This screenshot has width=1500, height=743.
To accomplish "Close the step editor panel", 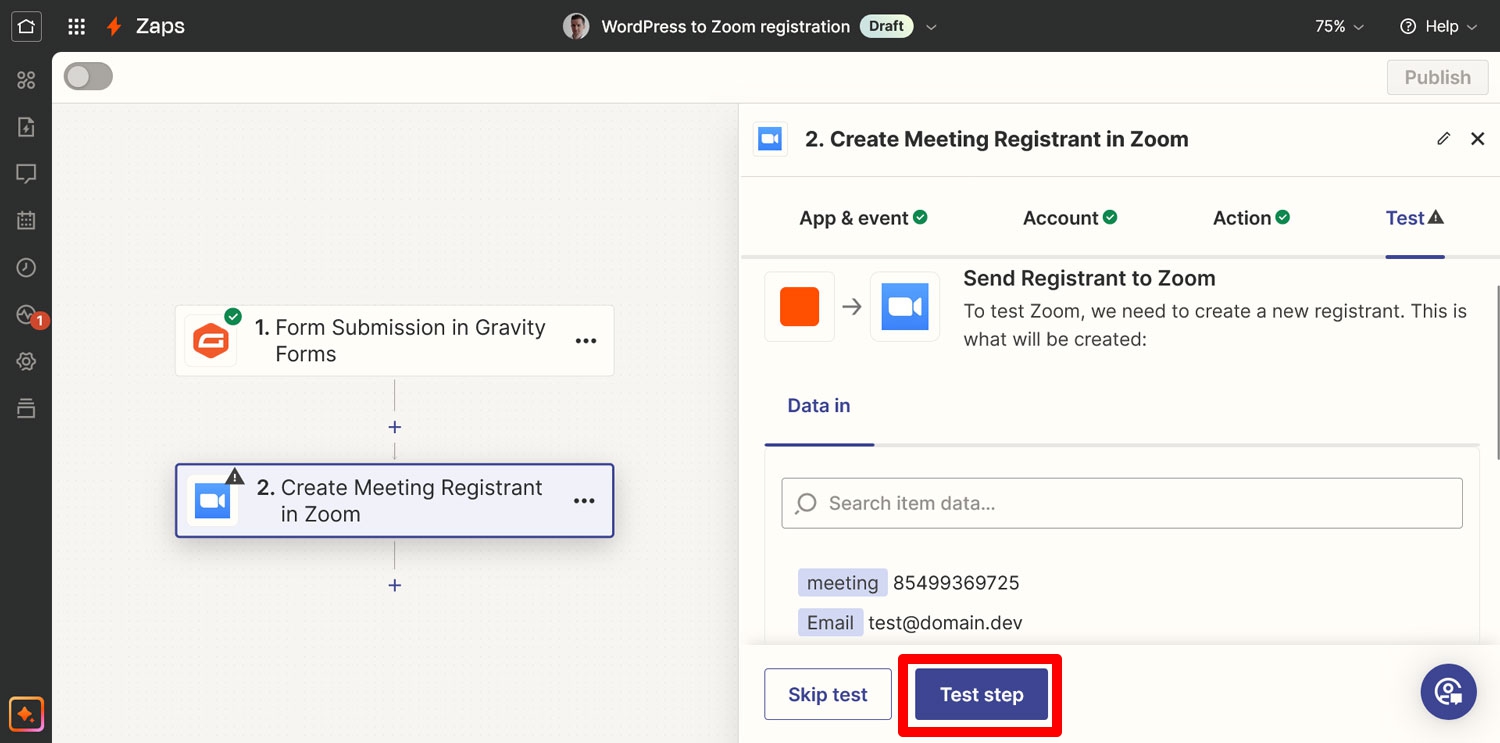I will coord(1477,139).
